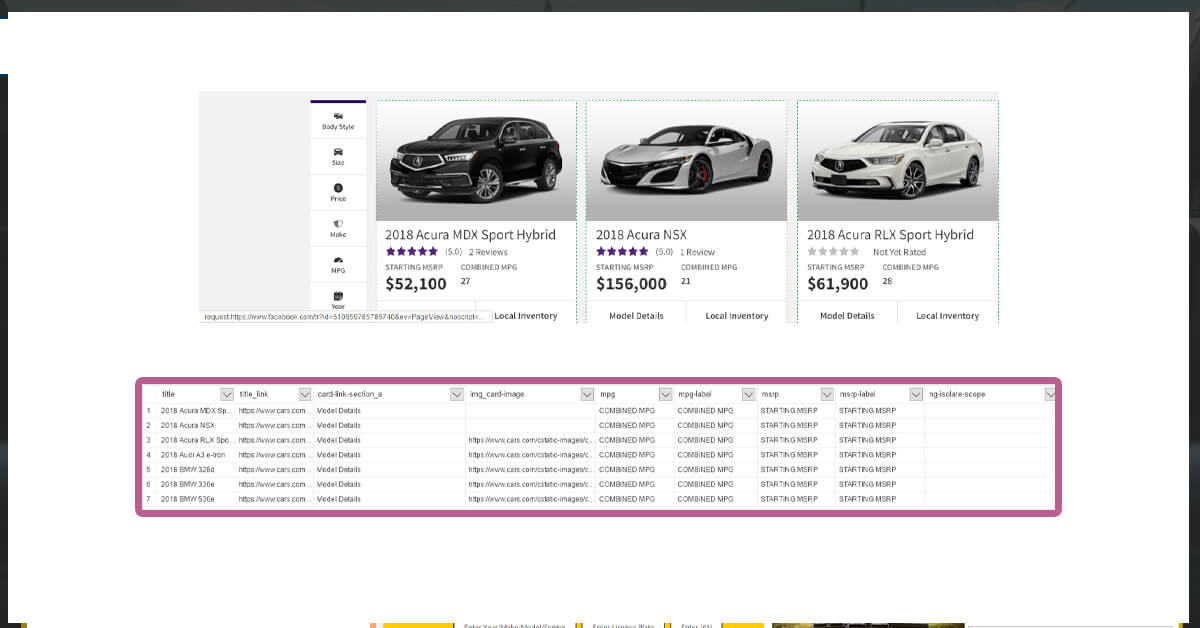The height and width of the screenshot is (628, 1200).
Task: Click the $61,900 starting MSRP price
Action: coord(838,284)
